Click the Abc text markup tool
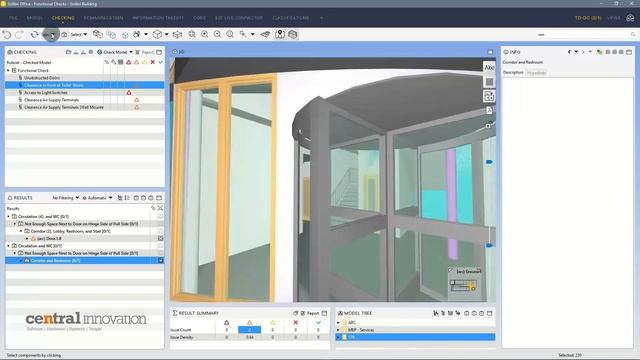Viewport: 640px width, 360px height. [489, 68]
